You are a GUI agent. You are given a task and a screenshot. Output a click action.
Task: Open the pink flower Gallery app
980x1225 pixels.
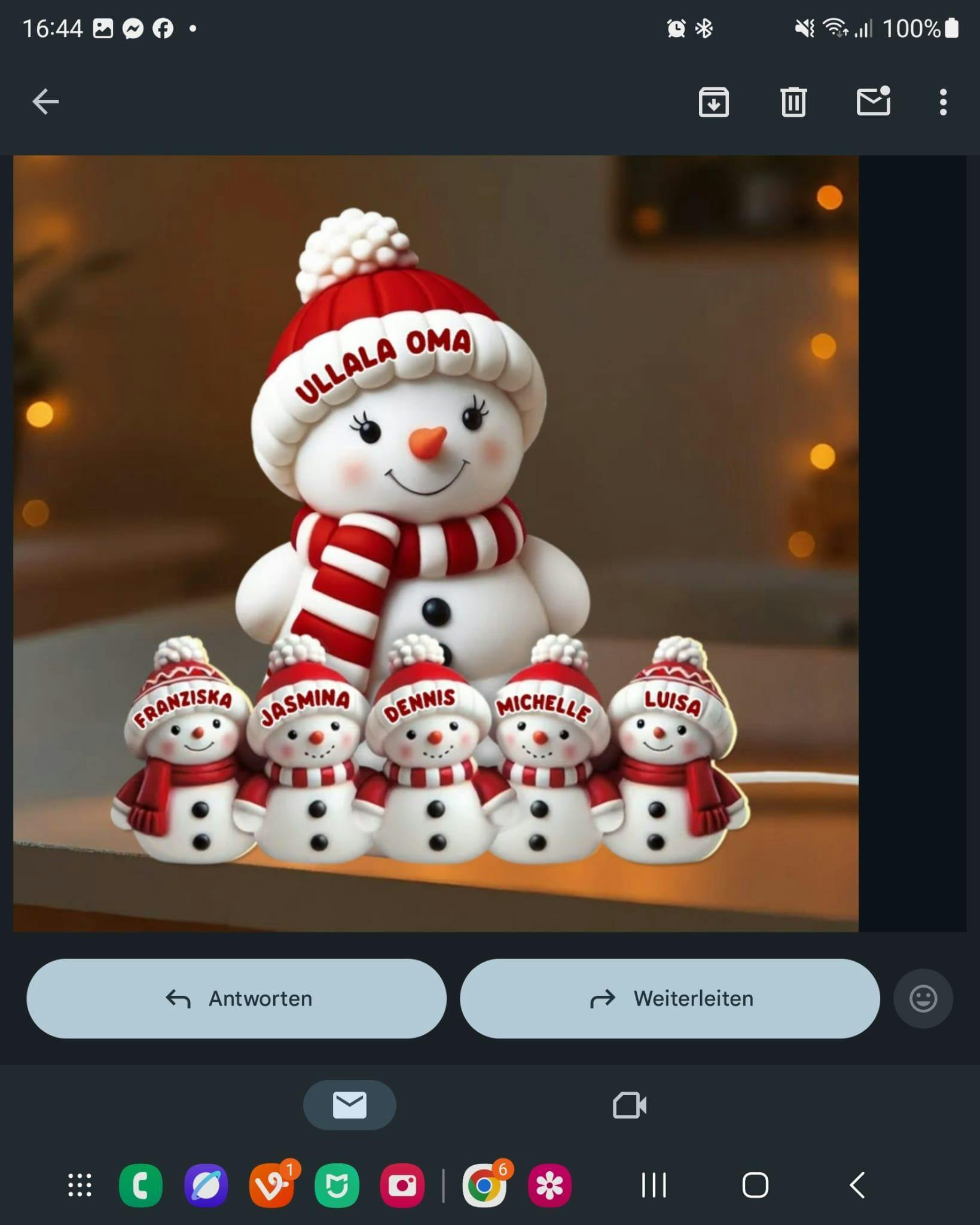[x=549, y=1185]
